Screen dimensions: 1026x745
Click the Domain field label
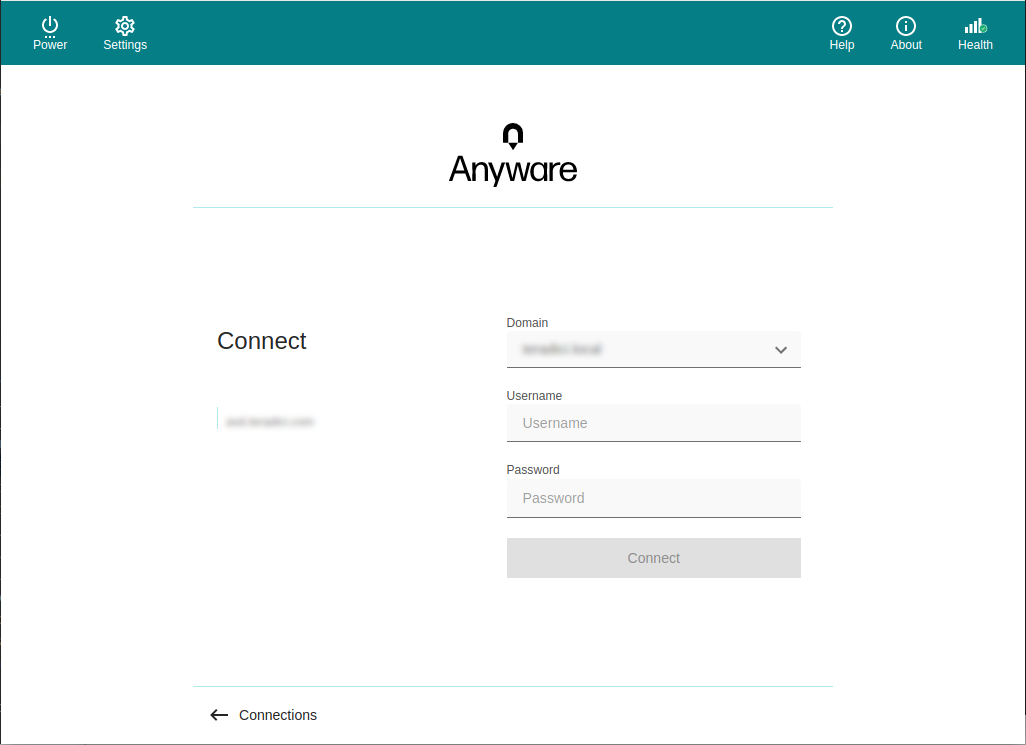[527, 322]
